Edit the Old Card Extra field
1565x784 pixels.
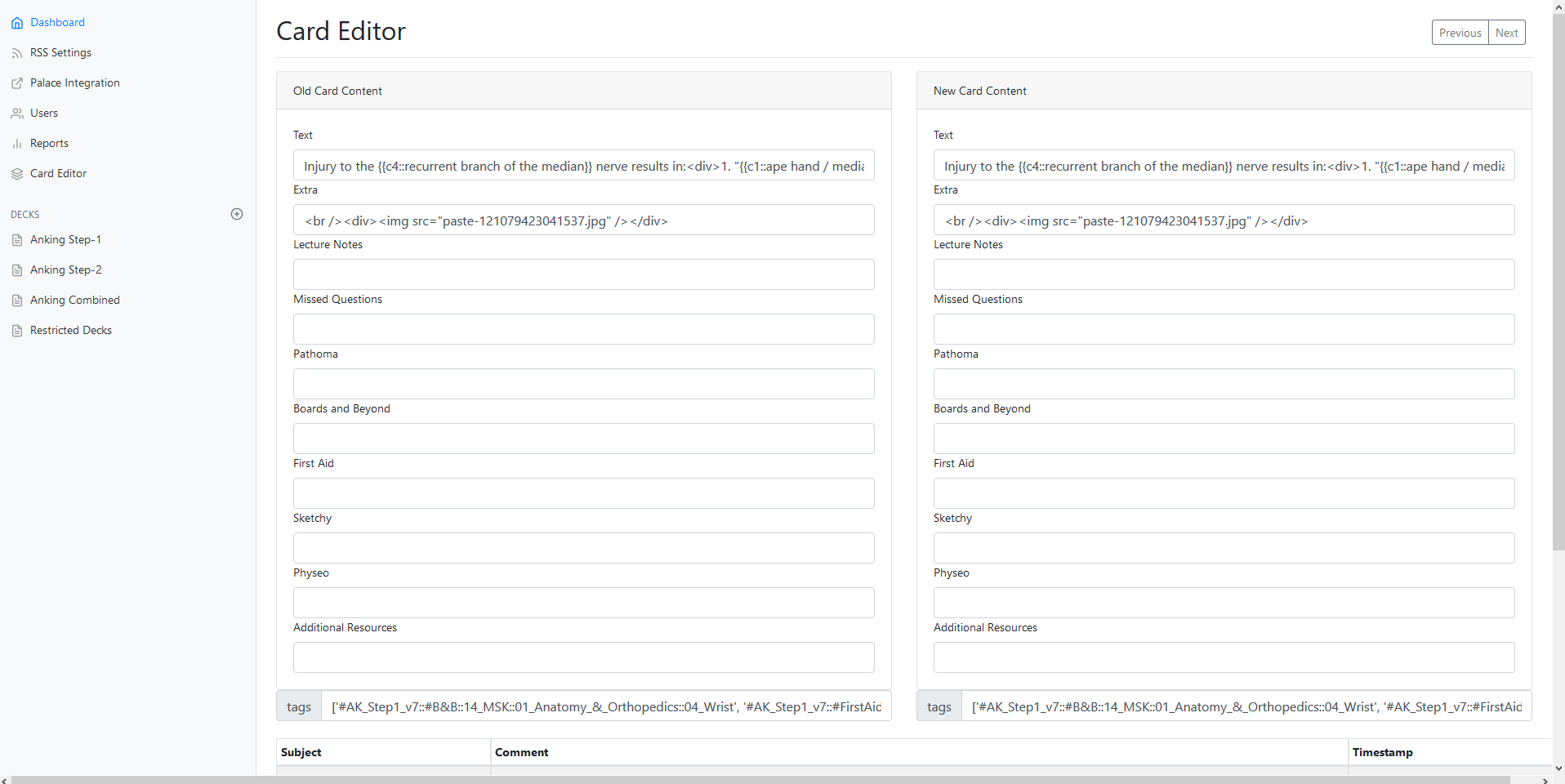(x=583, y=220)
